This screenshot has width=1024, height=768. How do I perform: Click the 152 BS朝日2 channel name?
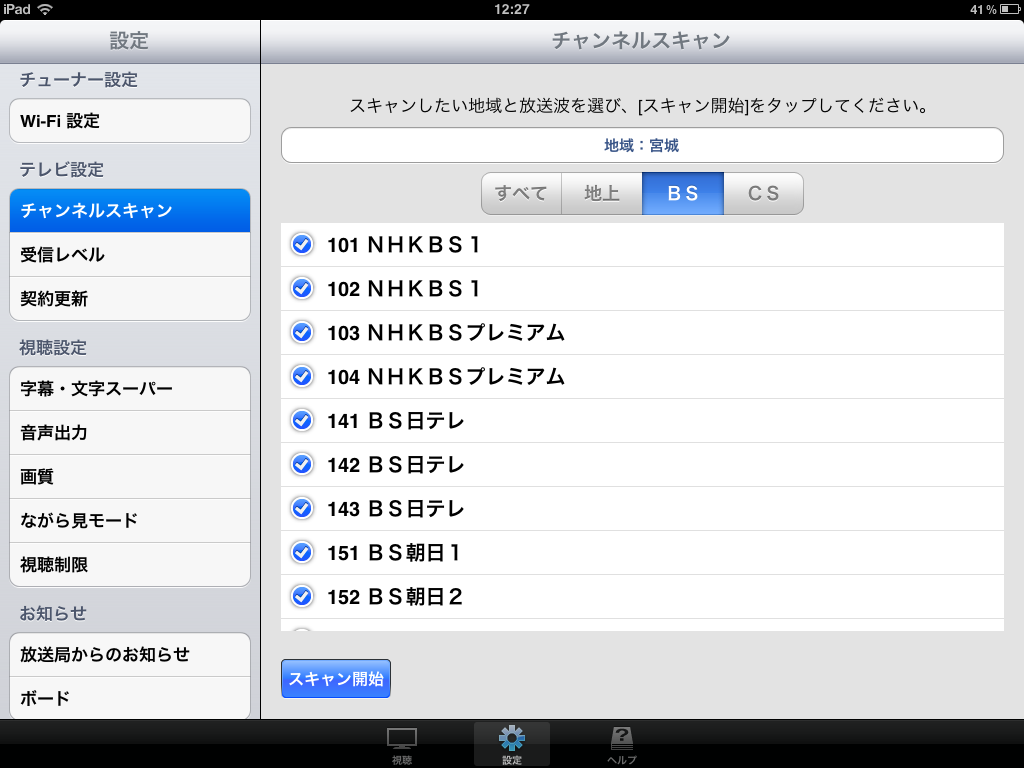coord(395,597)
